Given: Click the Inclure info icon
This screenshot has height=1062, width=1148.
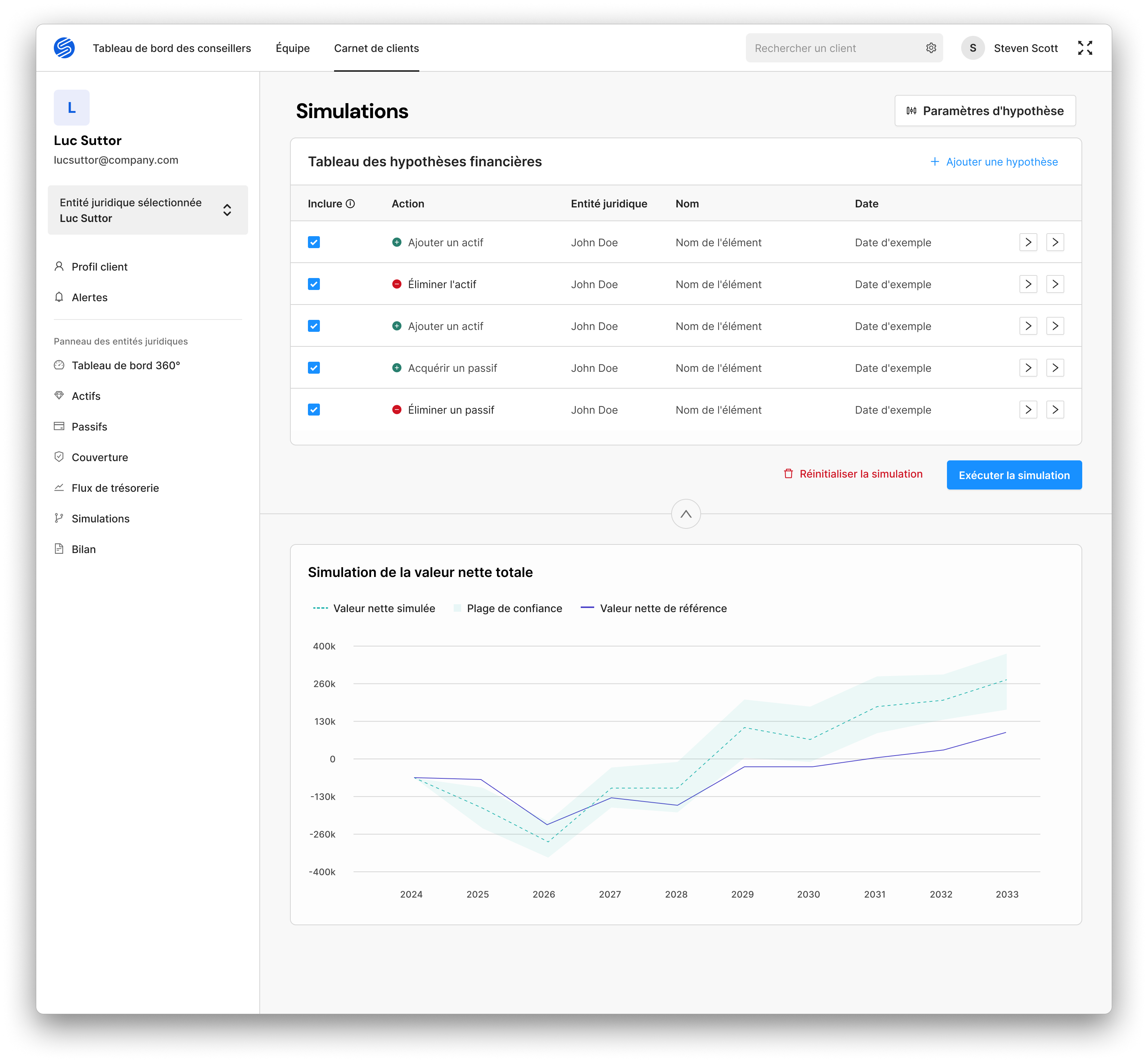Looking at the screenshot, I should pyautogui.click(x=351, y=203).
